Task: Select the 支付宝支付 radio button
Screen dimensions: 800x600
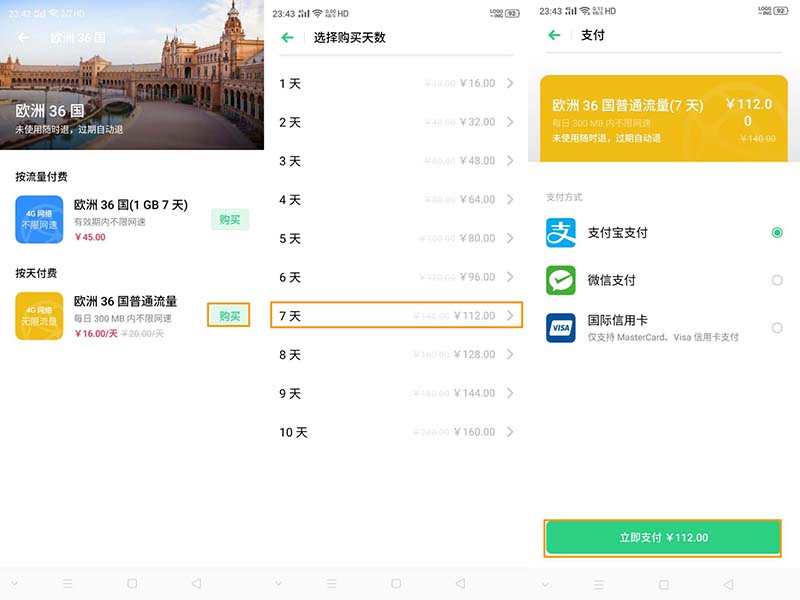Action: coord(777,233)
